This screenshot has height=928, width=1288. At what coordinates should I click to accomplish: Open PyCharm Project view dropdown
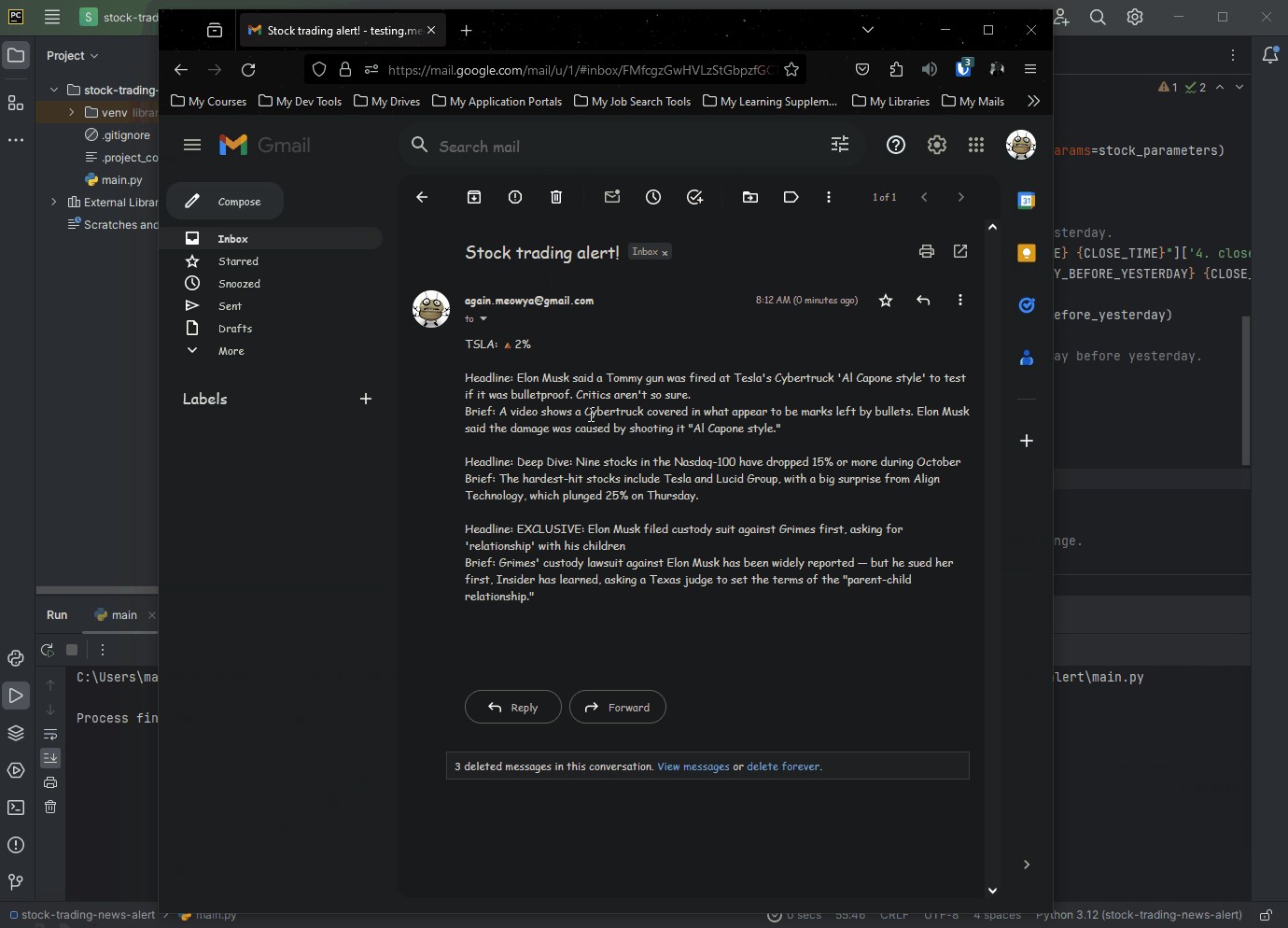(73, 56)
